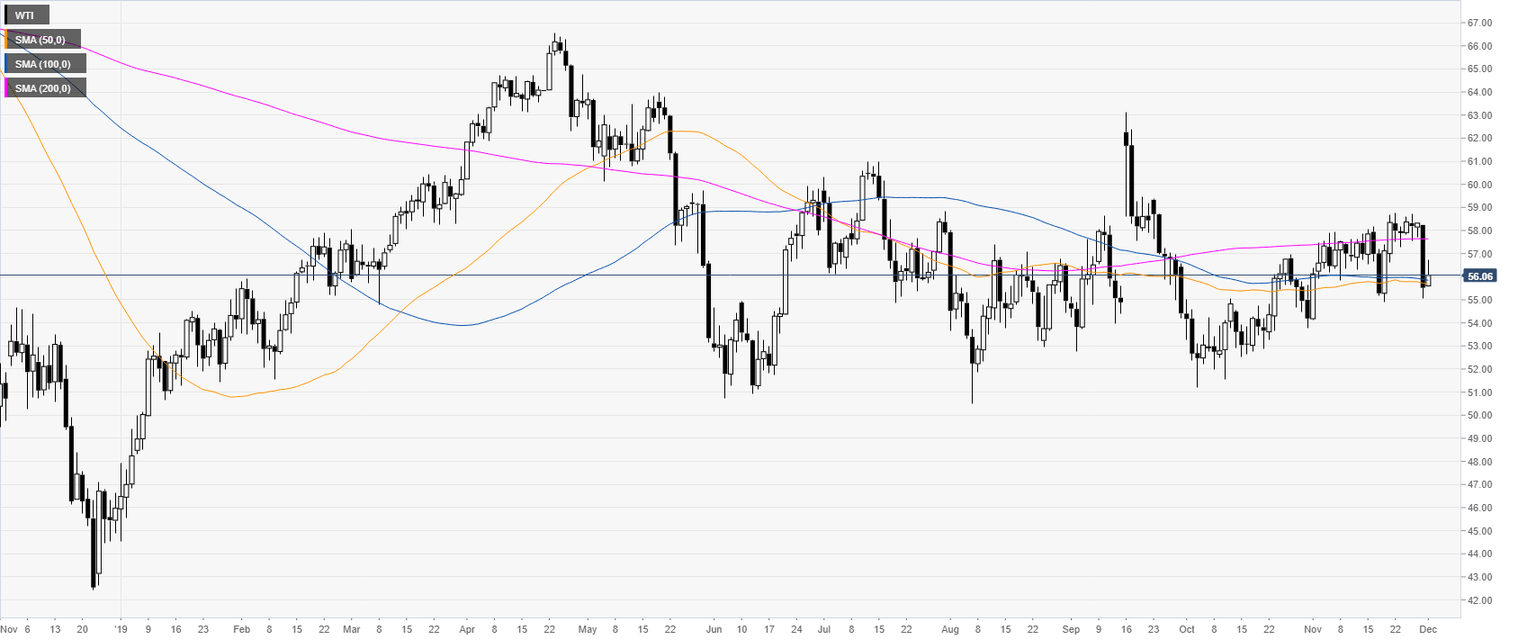Select the Mar marker on the time axis

click(x=351, y=631)
